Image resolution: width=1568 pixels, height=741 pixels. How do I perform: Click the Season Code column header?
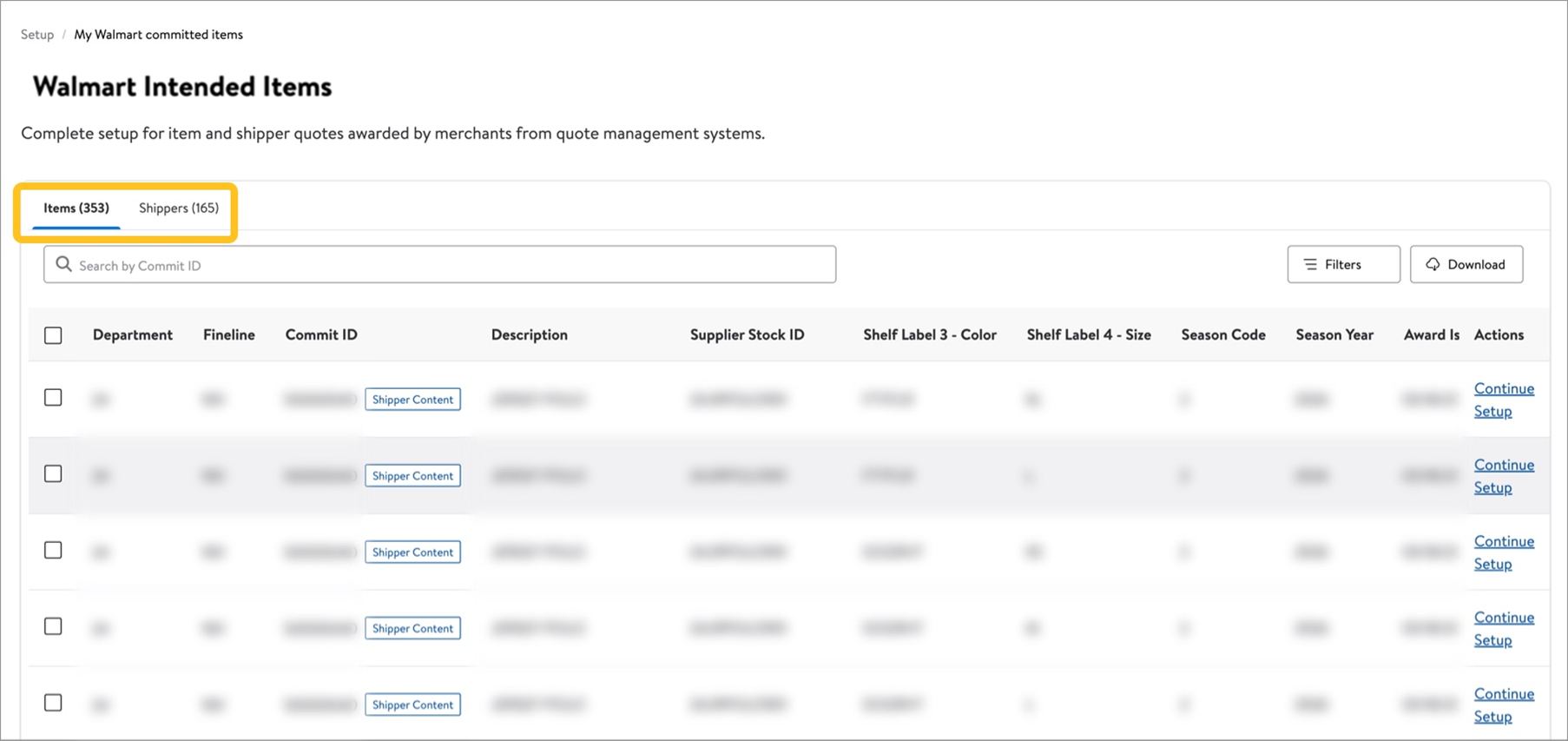[x=1223, y=335]
